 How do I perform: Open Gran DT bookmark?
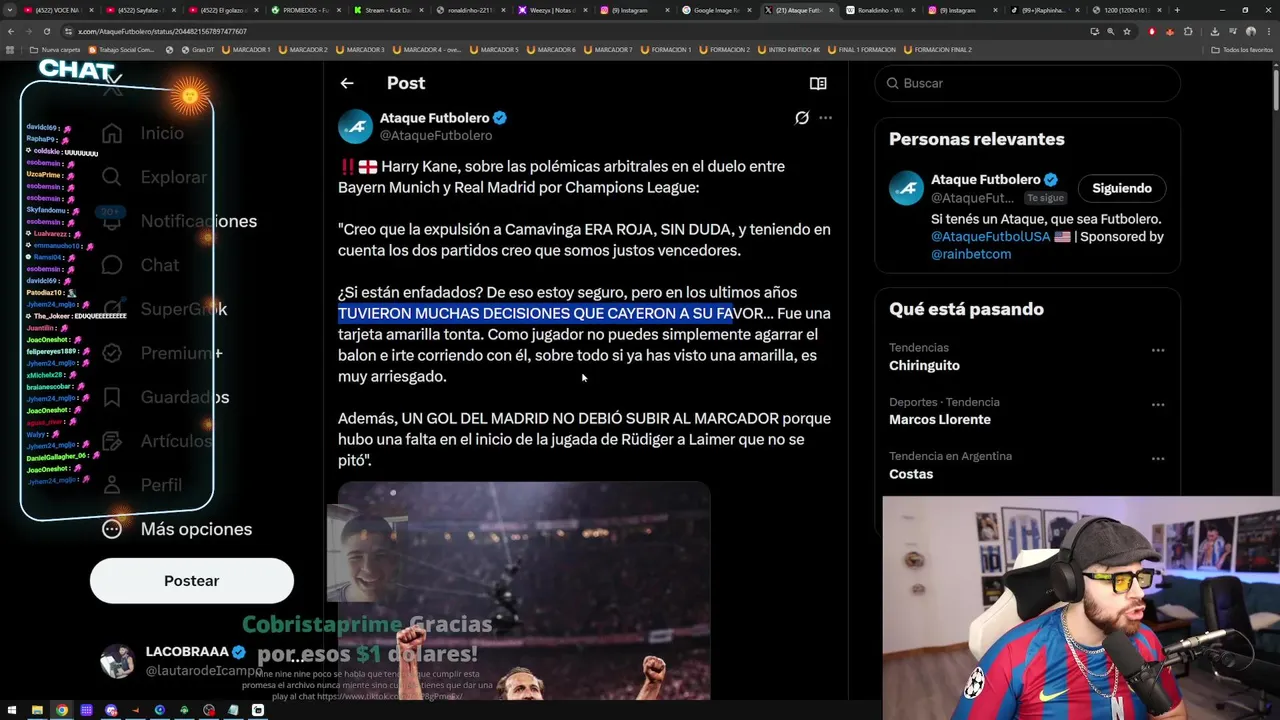click(x=196, y=49)
